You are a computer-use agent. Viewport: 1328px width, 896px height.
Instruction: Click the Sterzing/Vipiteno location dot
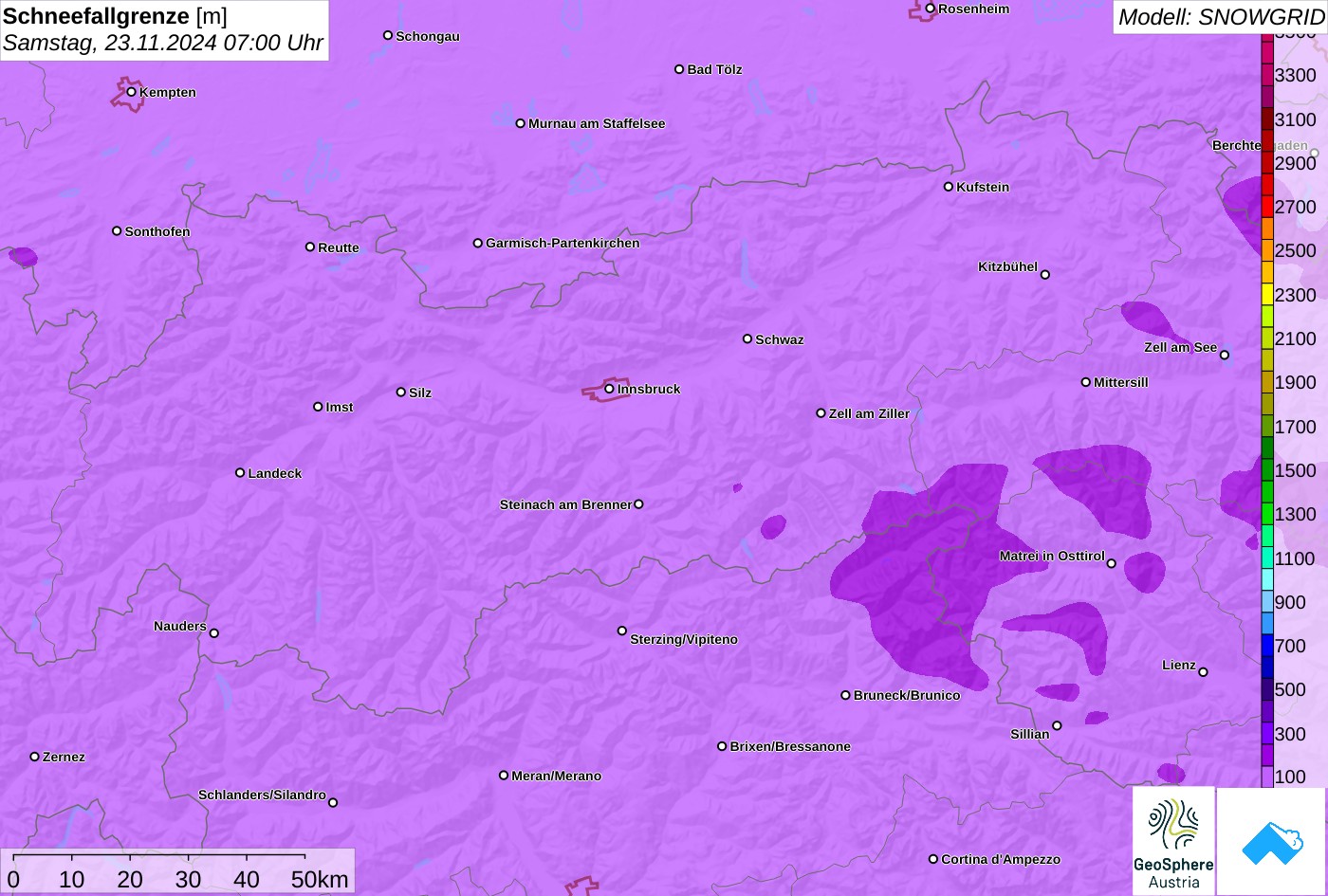tap(622, 631)
